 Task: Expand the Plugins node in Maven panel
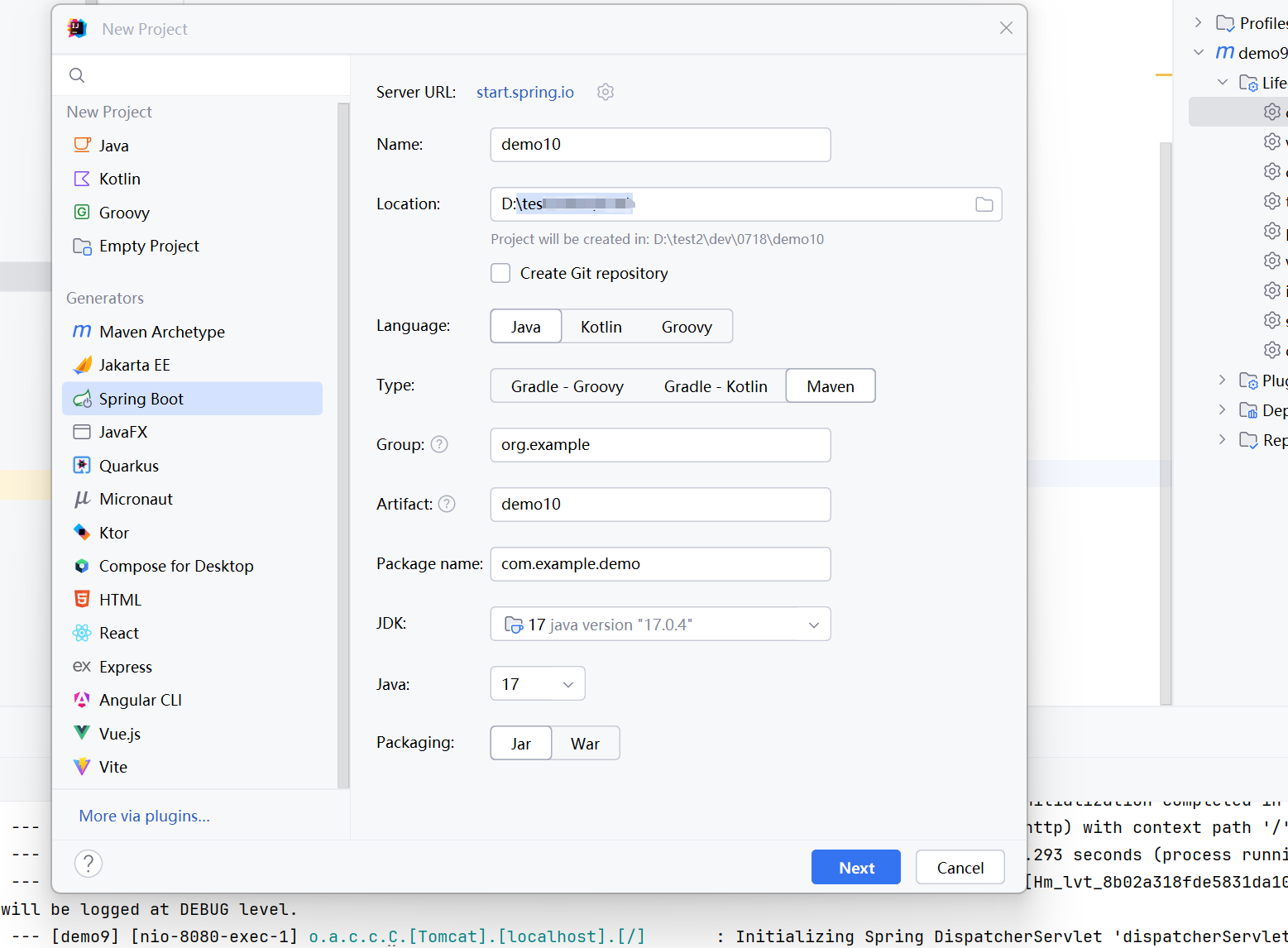[x=1223, y=380]
